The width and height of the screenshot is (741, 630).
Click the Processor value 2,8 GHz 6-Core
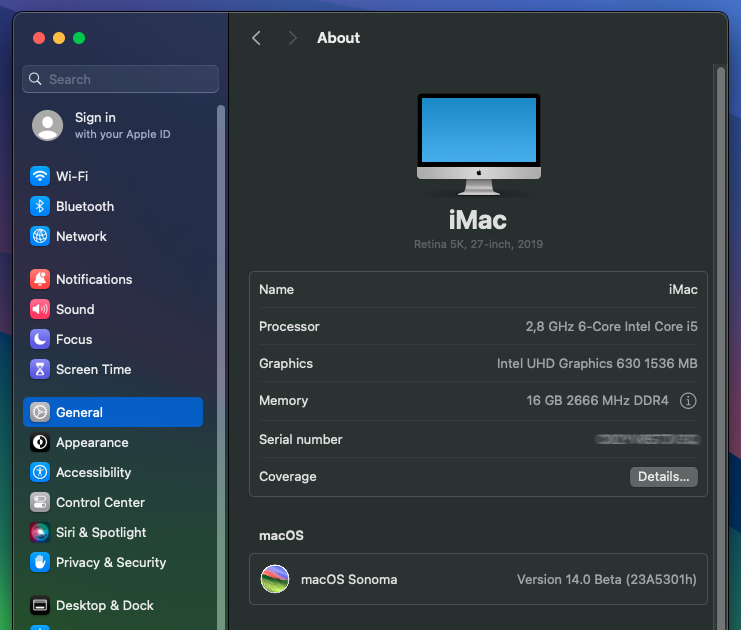tap(612, 327)
